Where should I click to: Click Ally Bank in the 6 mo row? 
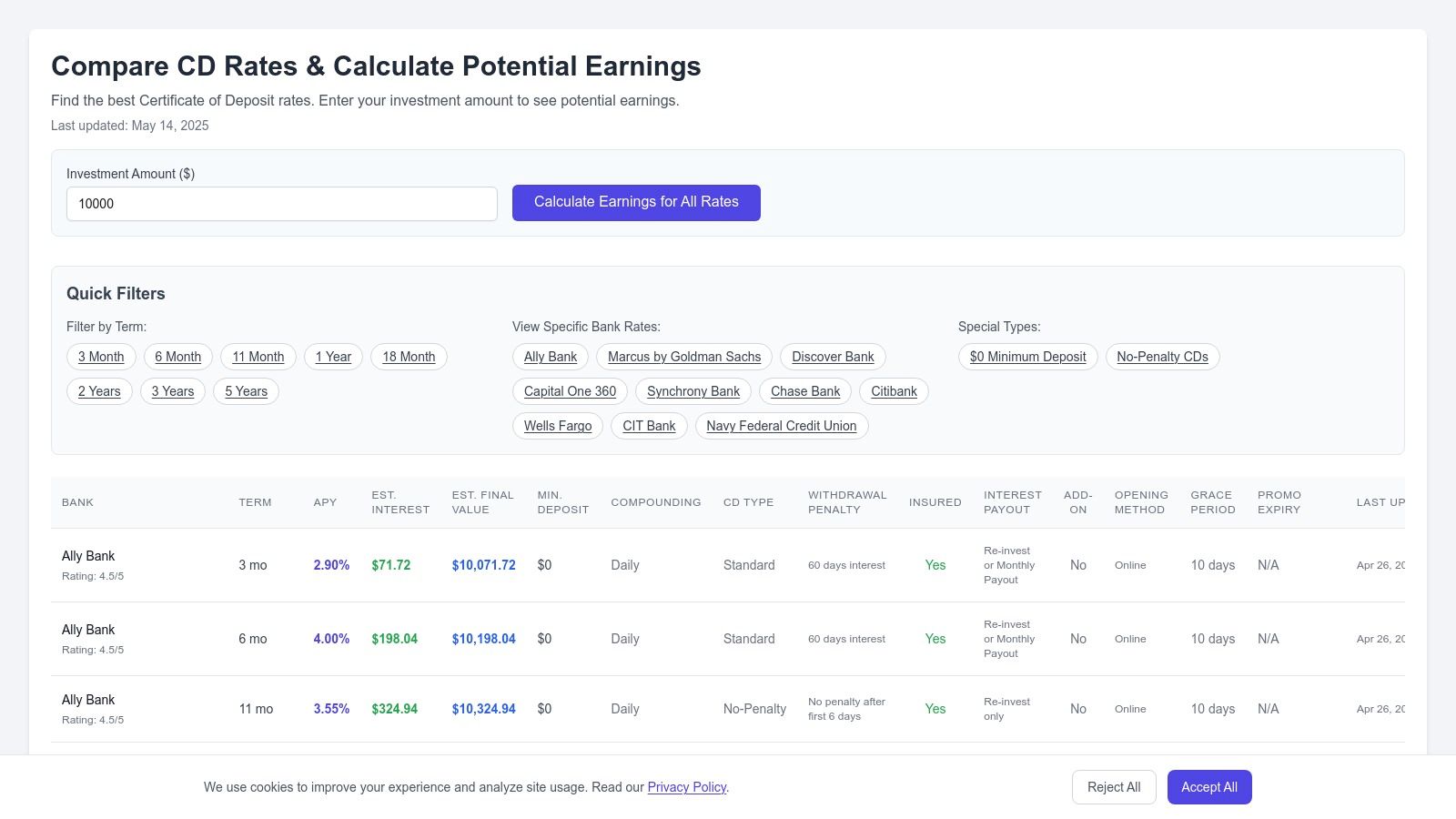88,630
